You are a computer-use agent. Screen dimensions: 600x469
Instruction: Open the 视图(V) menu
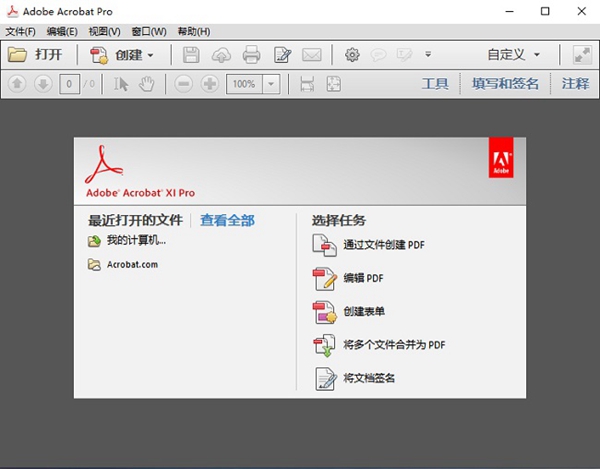[104, 32]
